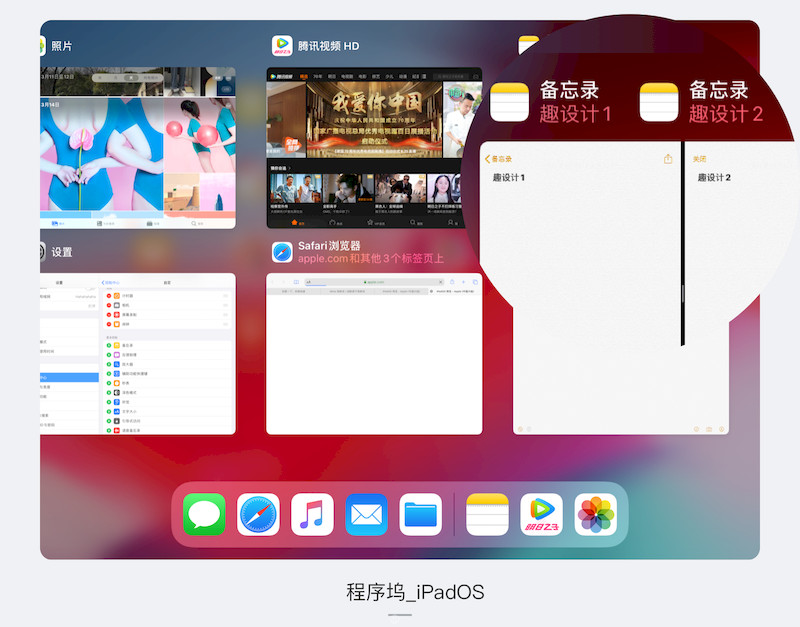
Task: Open Messages from the dock
Action: 204,514
